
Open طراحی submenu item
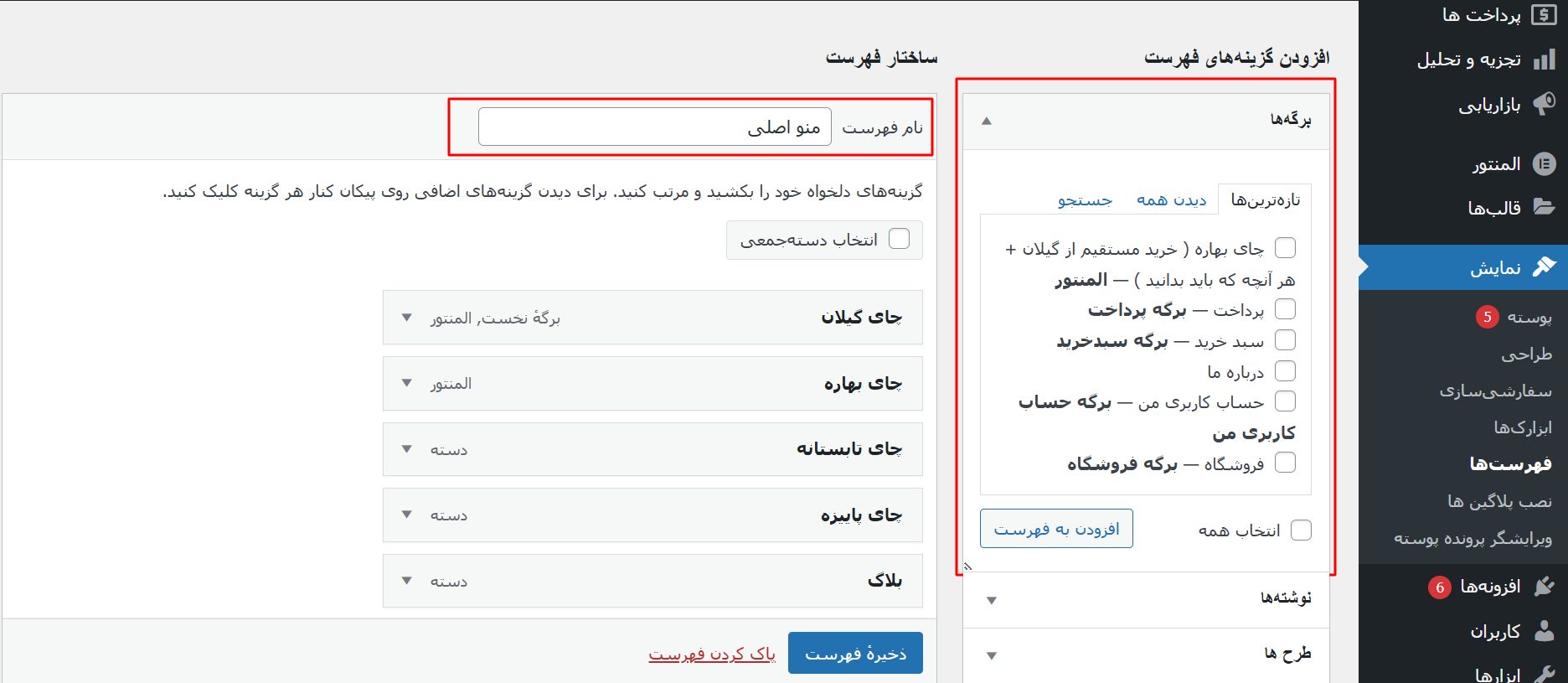(x=1526, y=354)
